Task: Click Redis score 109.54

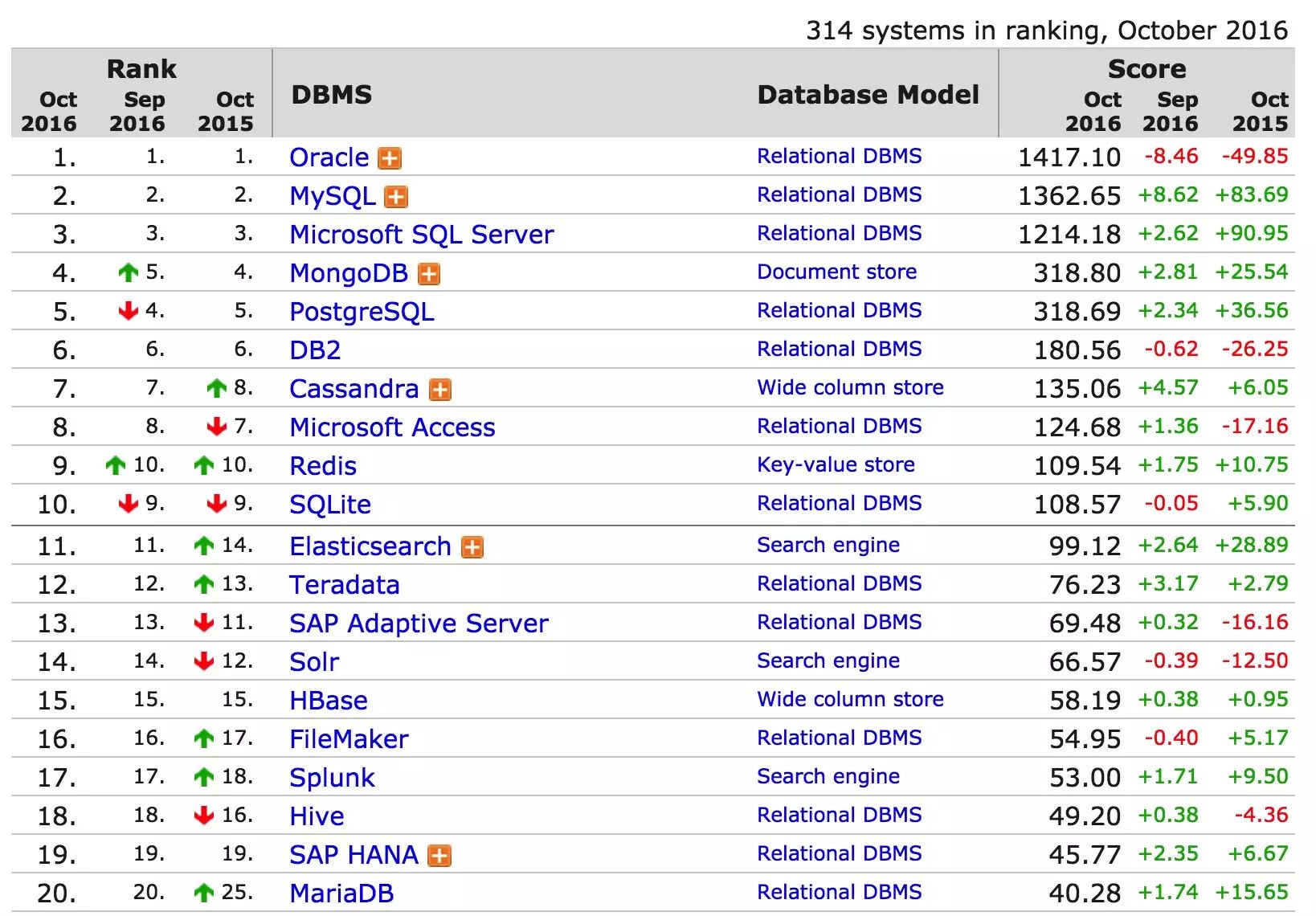Action: click(x=1077, y=466)
